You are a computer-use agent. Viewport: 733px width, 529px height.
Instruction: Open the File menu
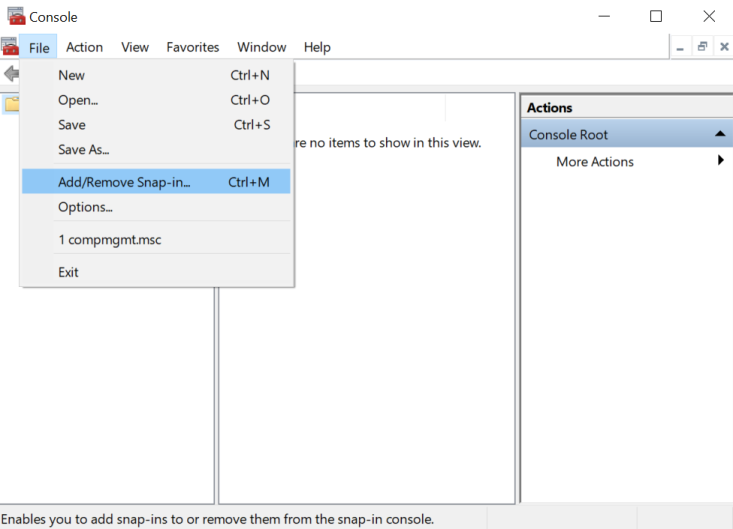tap(39, 48)
